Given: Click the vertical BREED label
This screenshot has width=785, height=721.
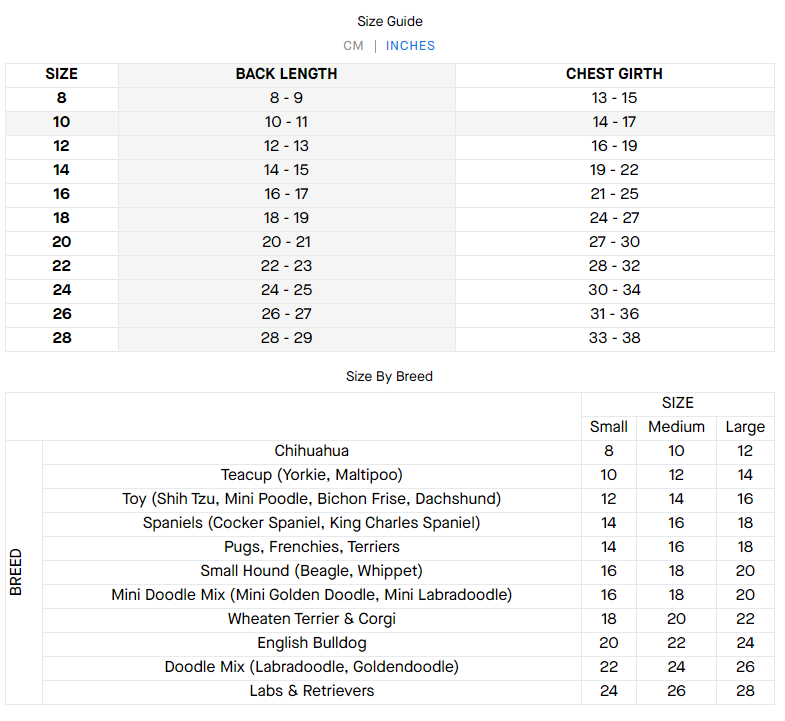Looking at the screenshot, I should pyautogui.click(x=16, y=571).
